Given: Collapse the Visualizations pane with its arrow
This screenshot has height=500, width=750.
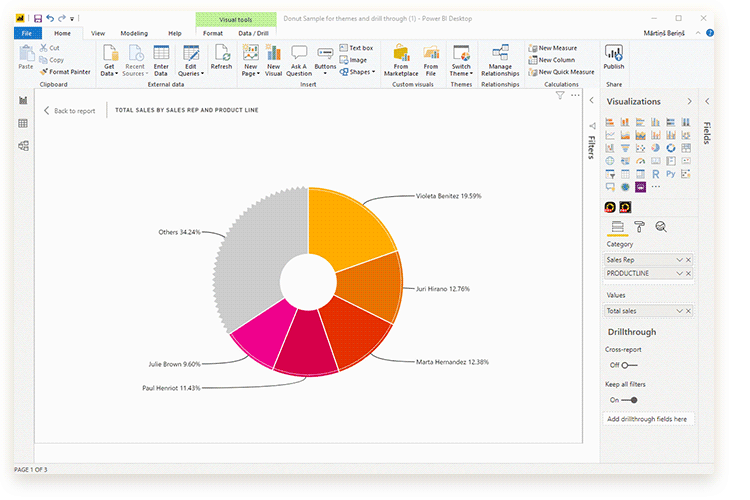Looking at the screenshot, I should [x=689, y=101].
